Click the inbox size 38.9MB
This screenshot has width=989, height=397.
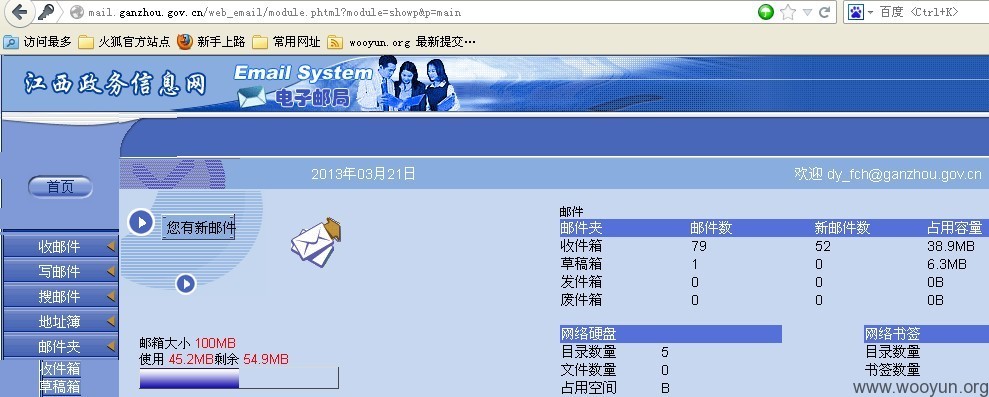click(x=951, y=246)
